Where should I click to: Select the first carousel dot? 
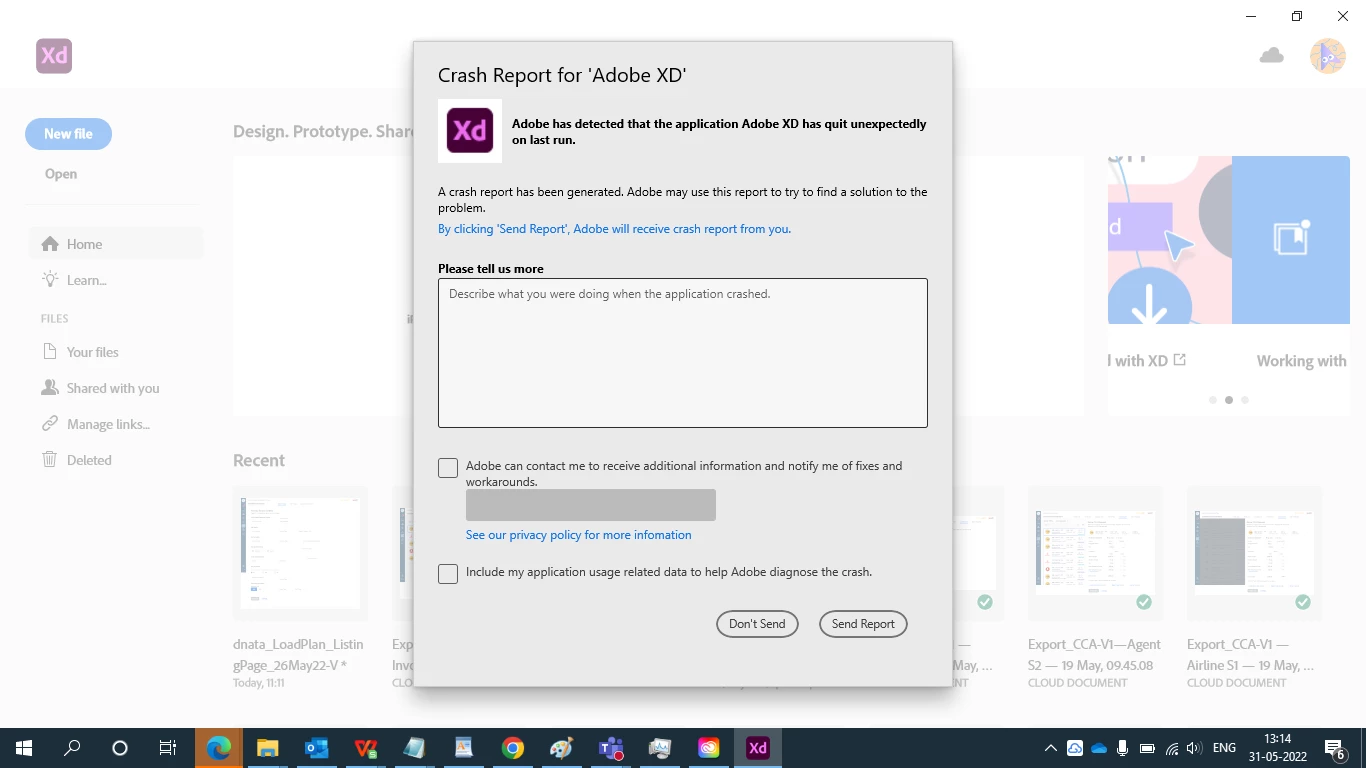(x=1213, y=400)
